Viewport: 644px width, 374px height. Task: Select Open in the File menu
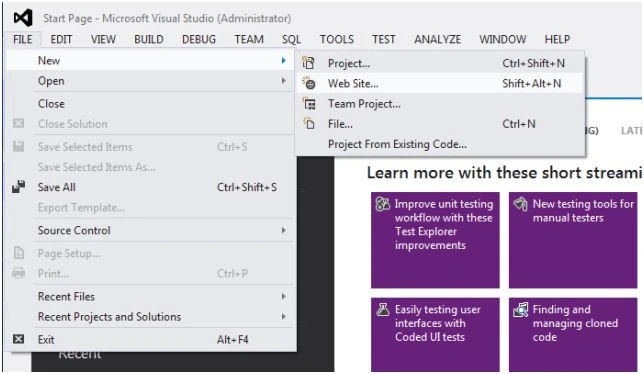(x=150, y=80)
